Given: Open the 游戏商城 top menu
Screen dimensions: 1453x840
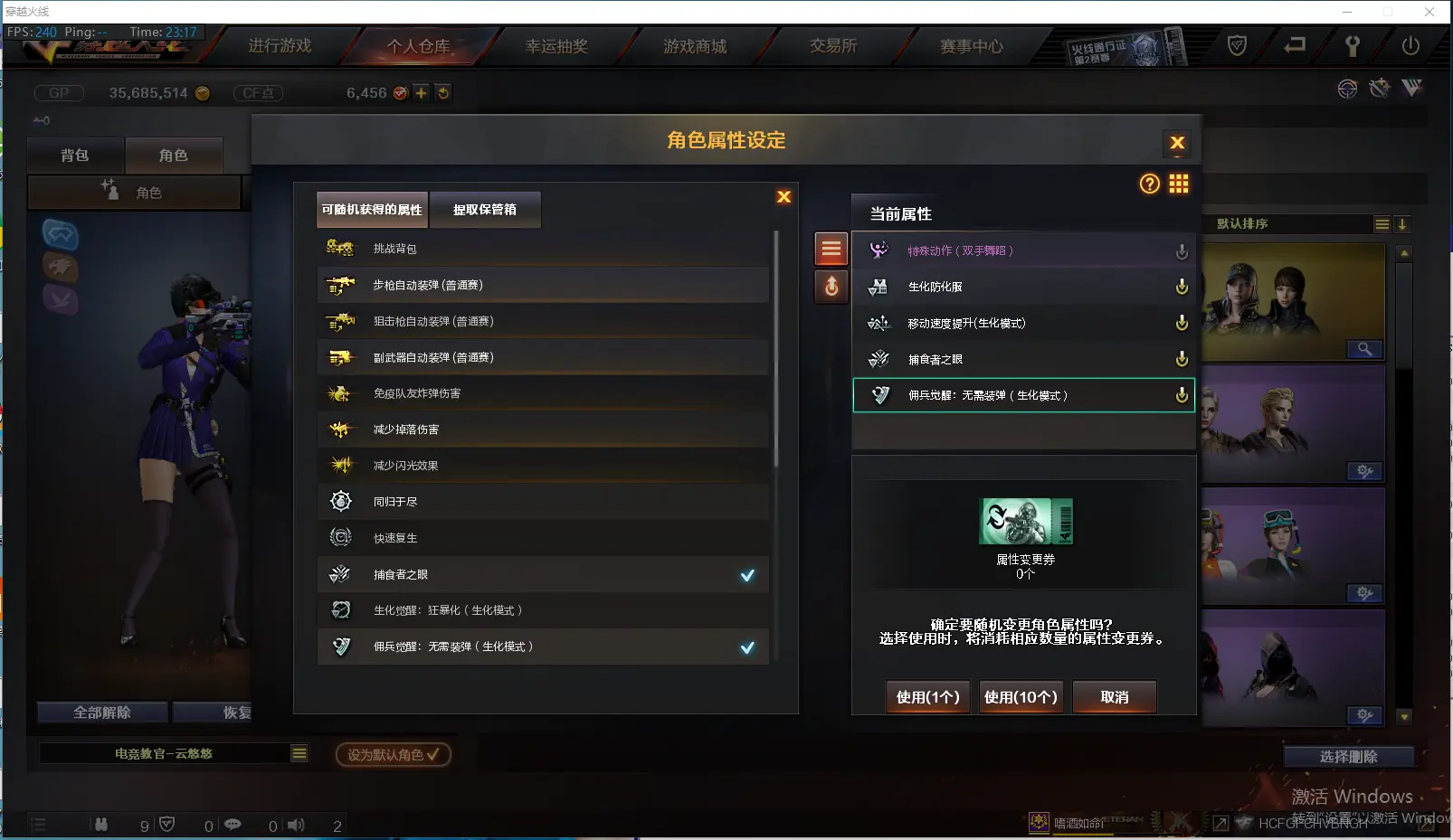Looking at the screenshot, I should point(695,46).
